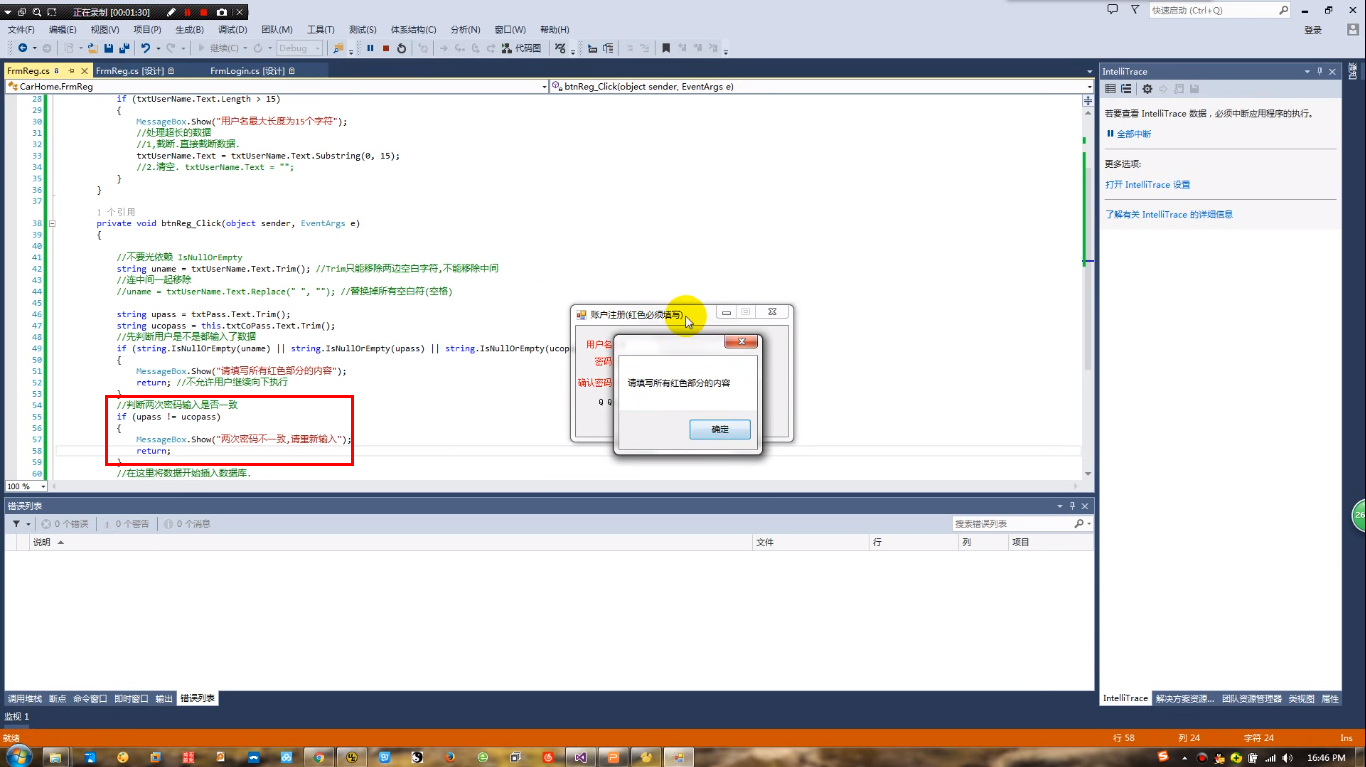Image resolution: width=1366 pixels, height=767 pixels.
Task: Click the IntelliTrace pin icon
Action: [x=1320, y=72]
